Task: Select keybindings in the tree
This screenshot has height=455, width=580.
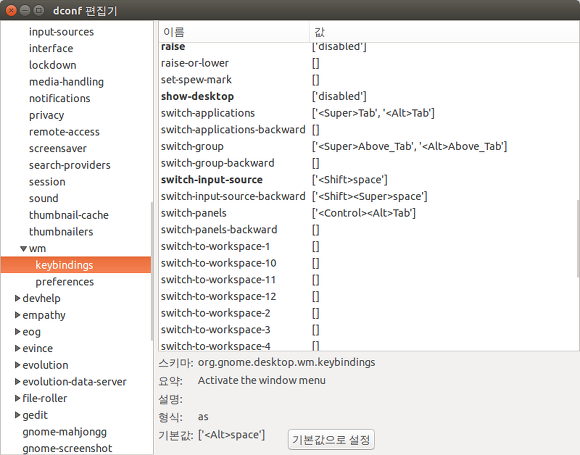Action: tap(76, 265)
